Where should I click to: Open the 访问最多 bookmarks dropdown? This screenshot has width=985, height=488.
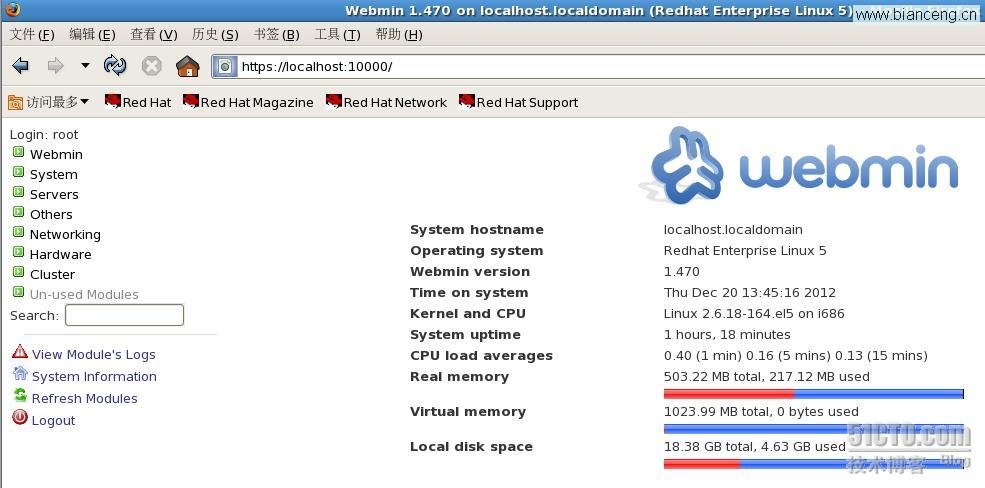49,102
